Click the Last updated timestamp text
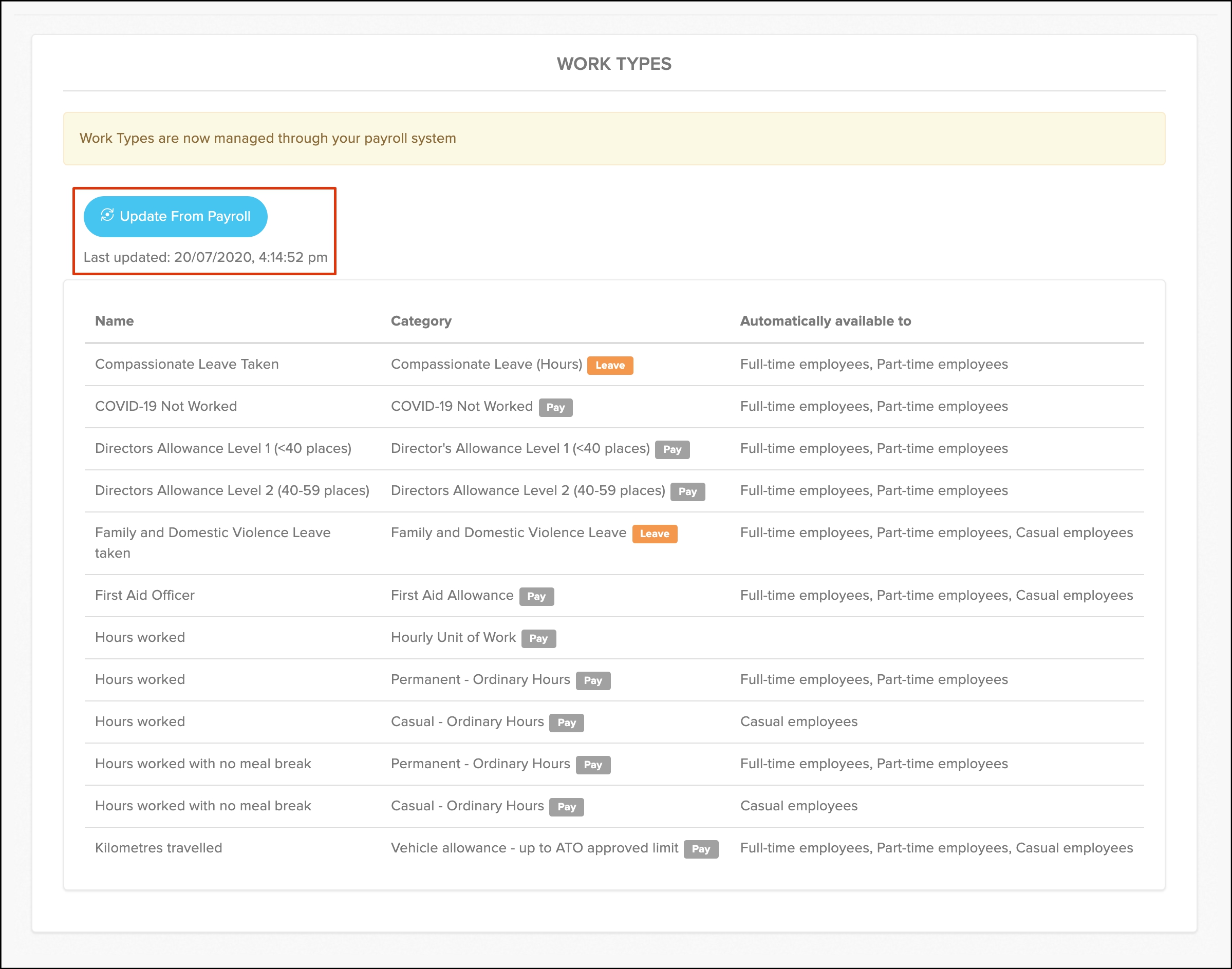The image size is (1232, 969). coord(206,258)
